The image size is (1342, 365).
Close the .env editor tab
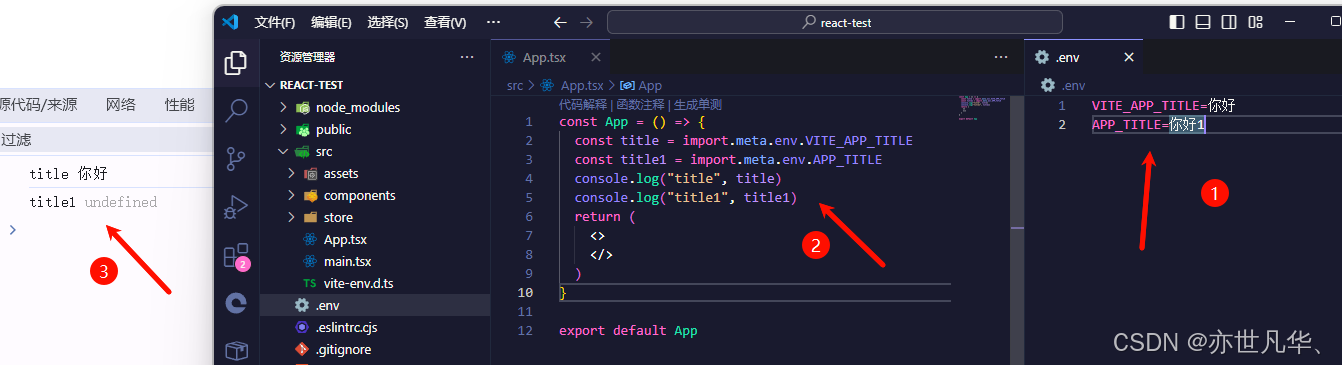coord(1129,58)
